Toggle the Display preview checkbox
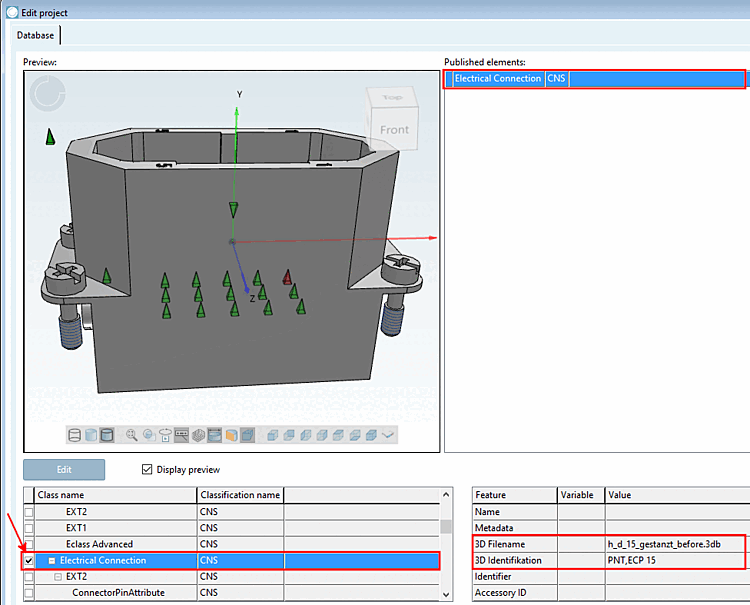The width and height of the screenshot is (750, 605). [148, 470]
